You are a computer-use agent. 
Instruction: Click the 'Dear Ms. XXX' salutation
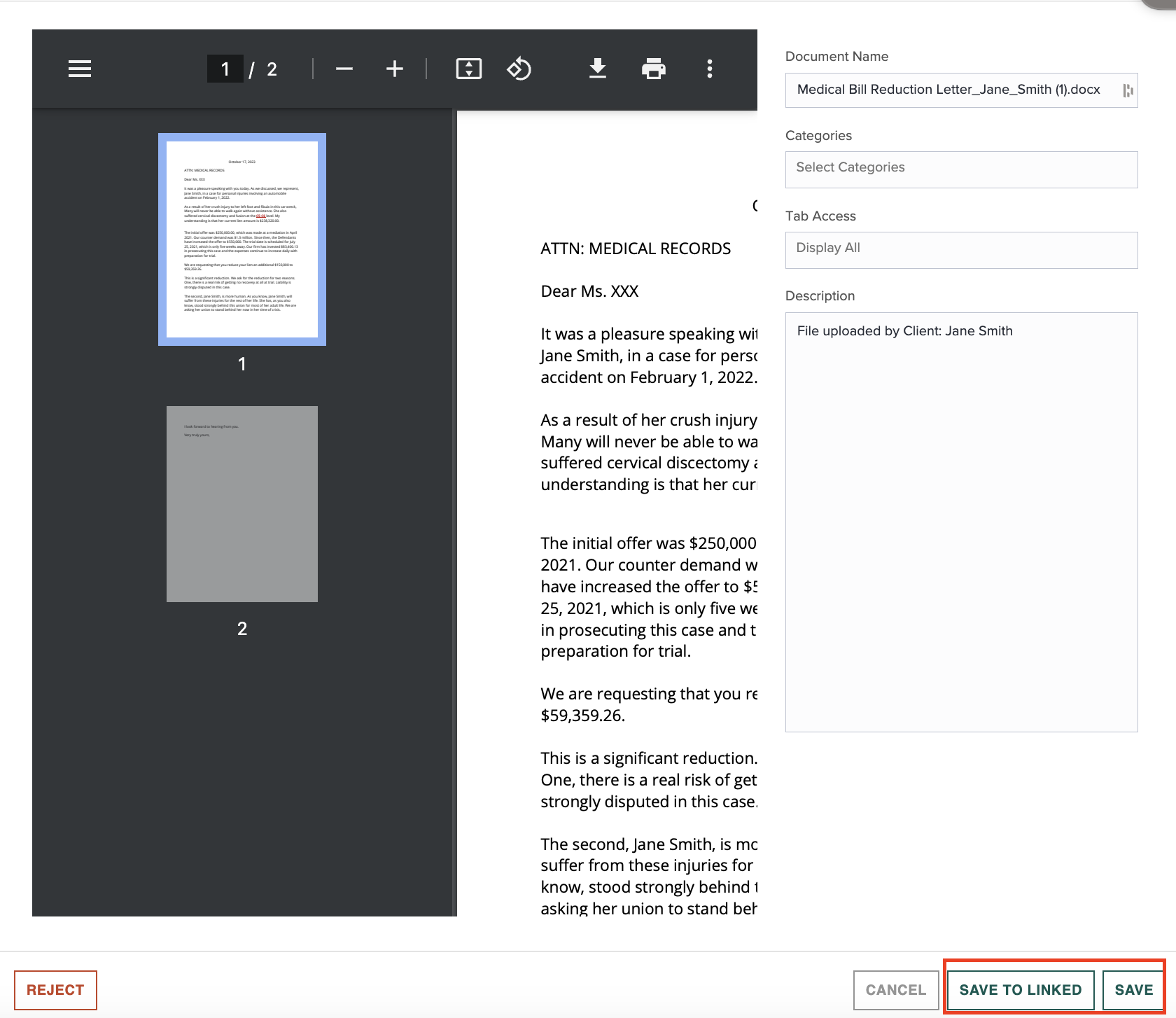(x=589, y=291)
